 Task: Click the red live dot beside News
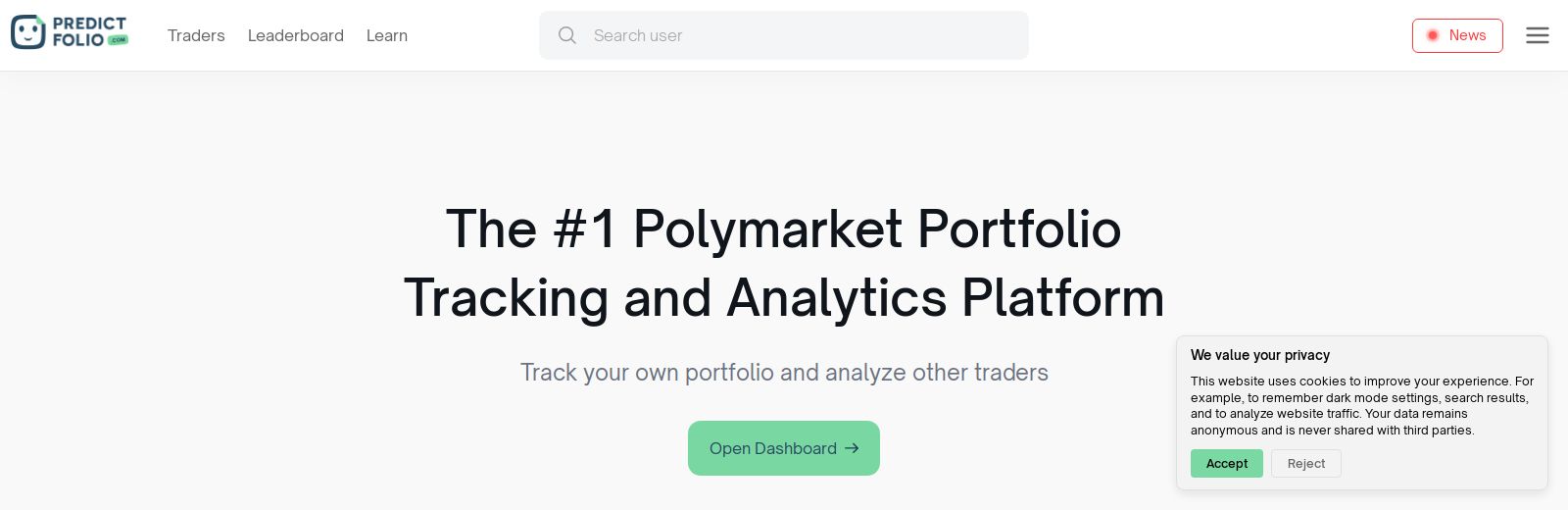click(x=1433, y=35)
